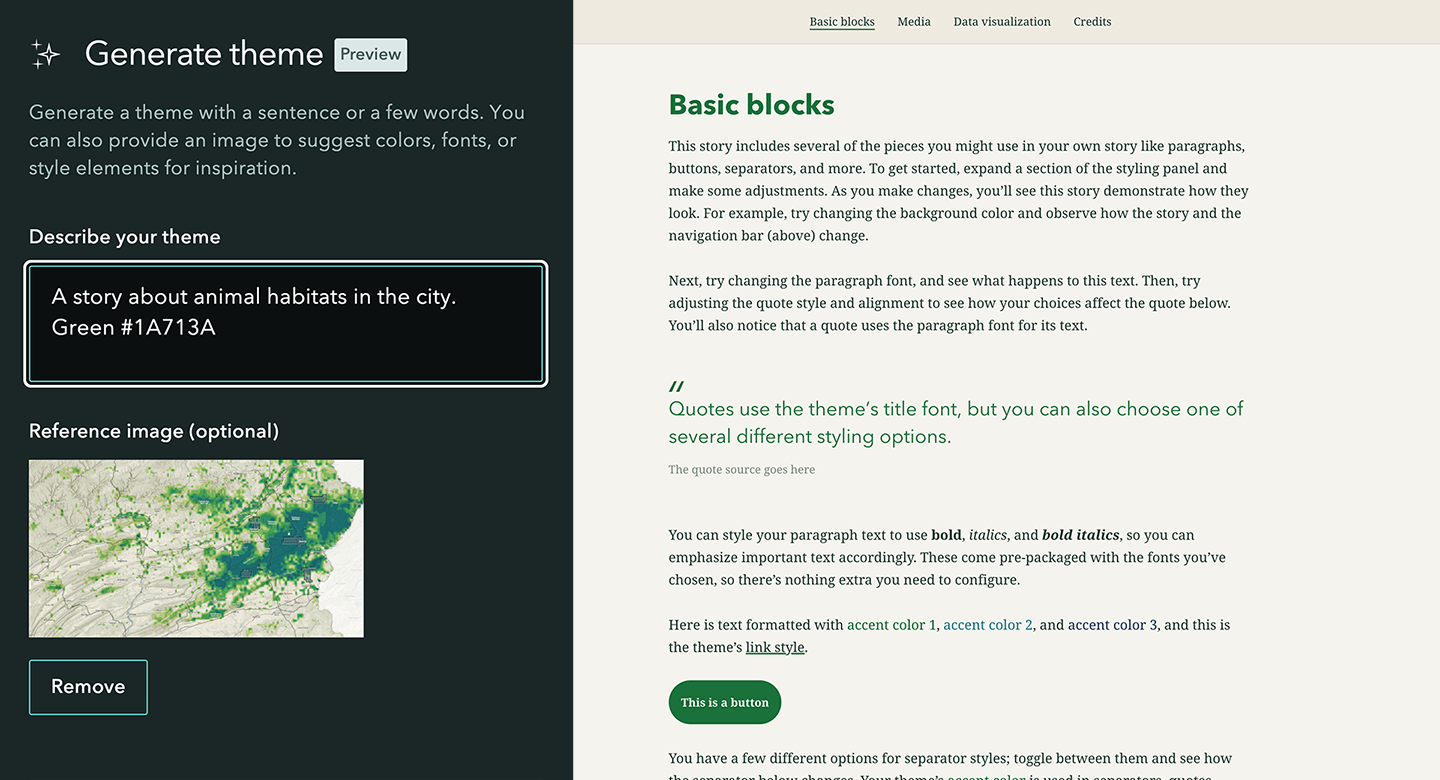Click the quote mark icon above quote
Image resolution: width=1440 pixels, height=780 pixels.
(677, 386)
